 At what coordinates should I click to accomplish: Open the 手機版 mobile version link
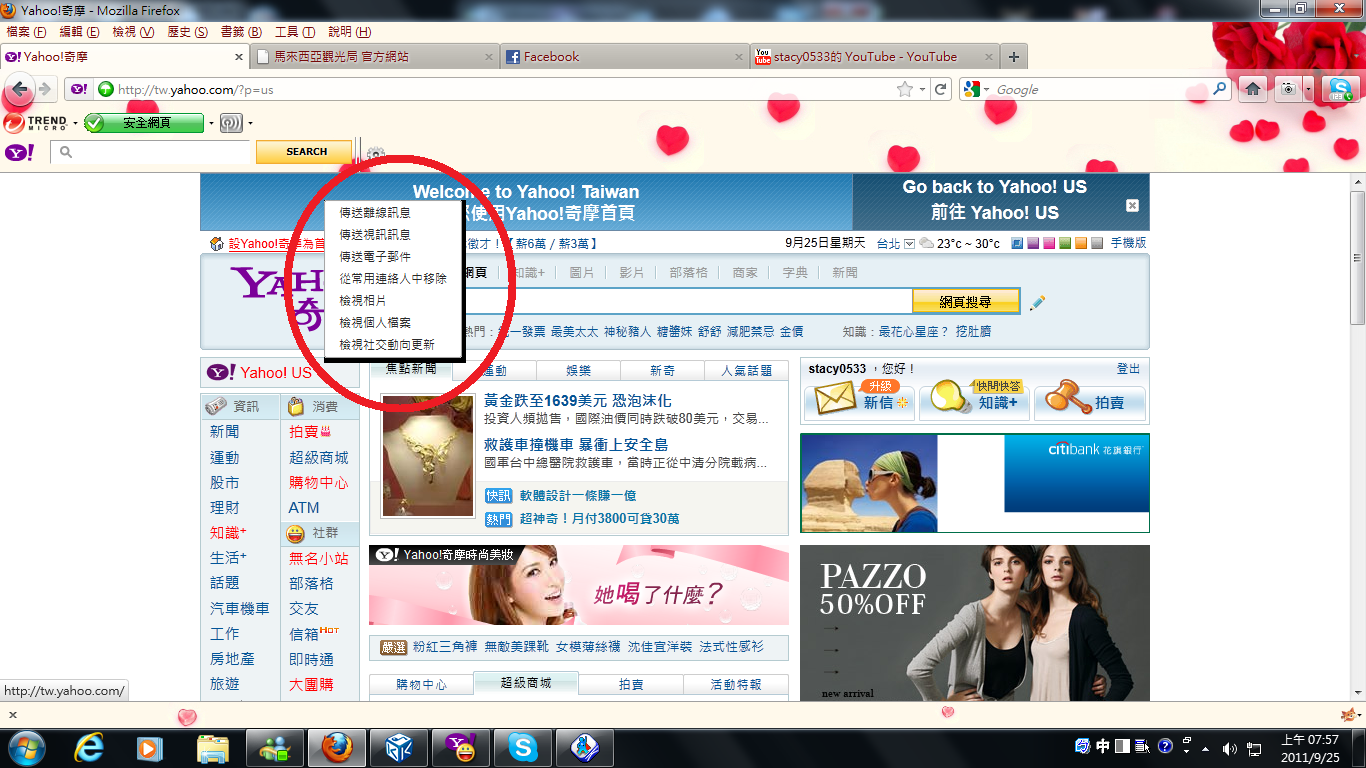[1128, 243]
